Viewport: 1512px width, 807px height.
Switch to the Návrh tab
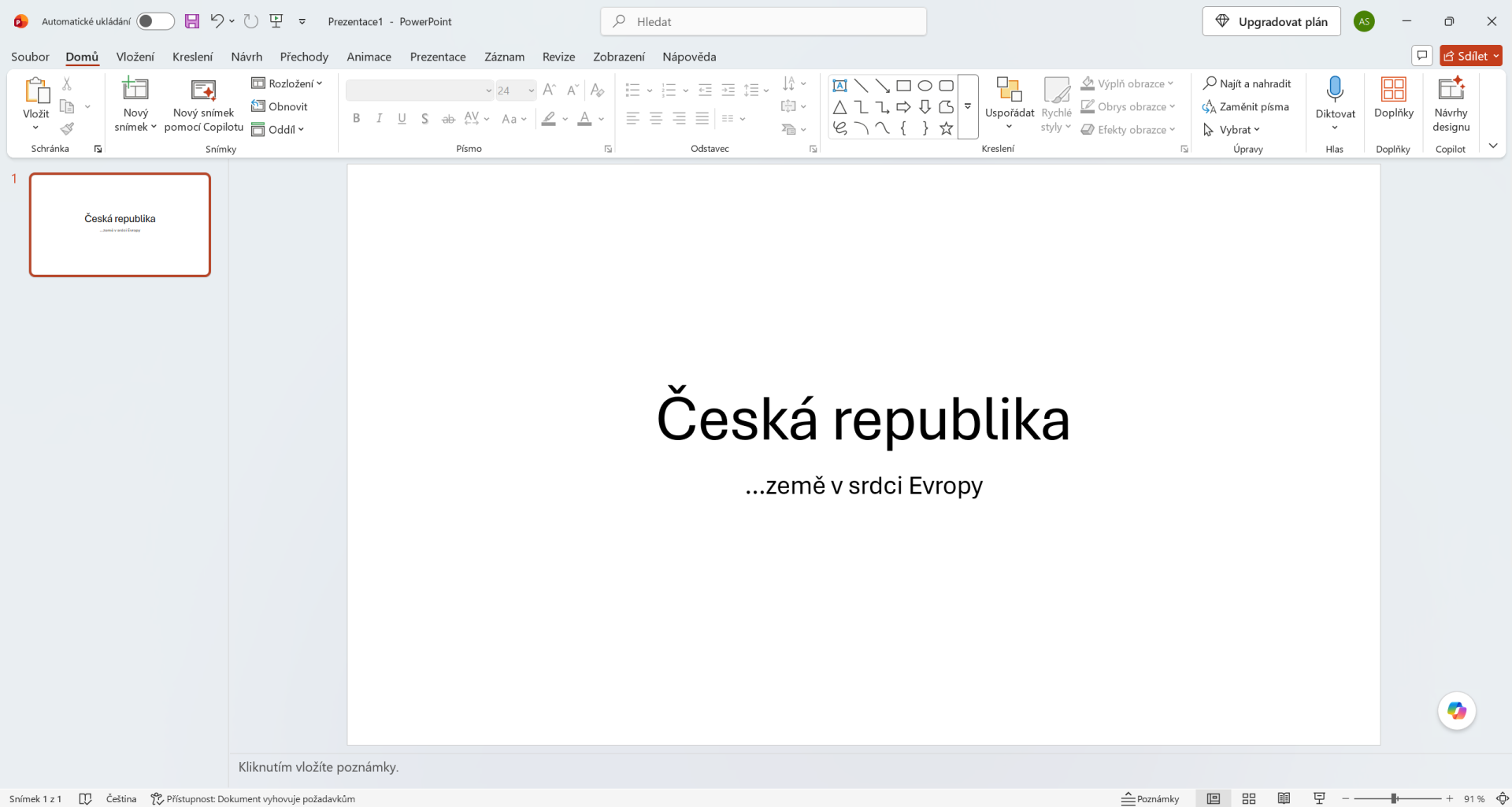click(246, 57)
